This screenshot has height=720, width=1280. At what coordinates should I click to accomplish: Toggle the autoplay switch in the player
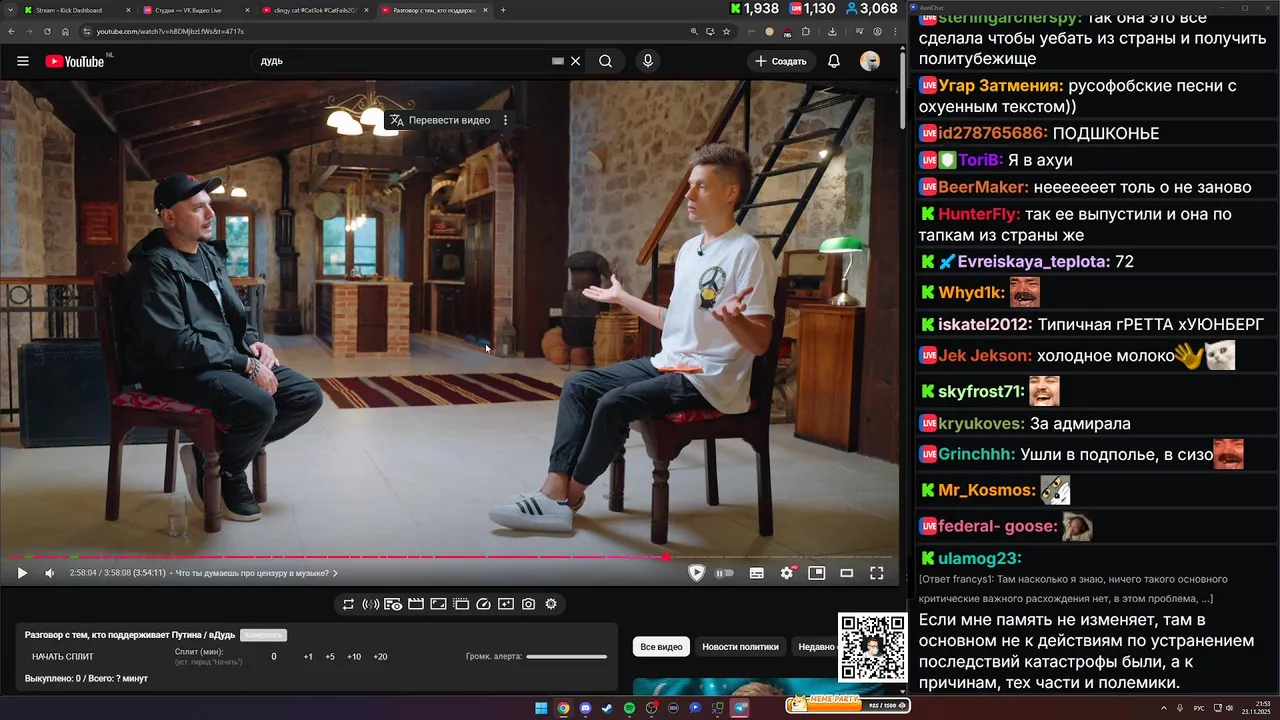click(725, 573)
